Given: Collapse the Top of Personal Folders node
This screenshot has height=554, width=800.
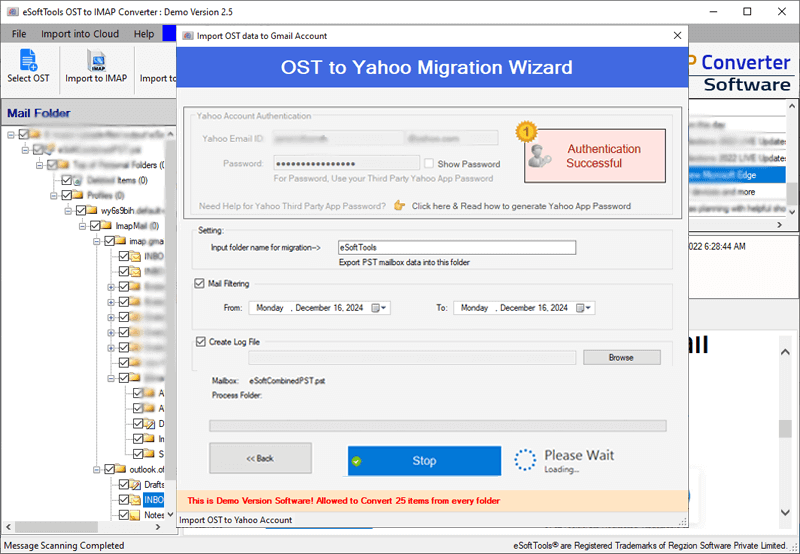Looking at the screenshot, I should [39, 165].
